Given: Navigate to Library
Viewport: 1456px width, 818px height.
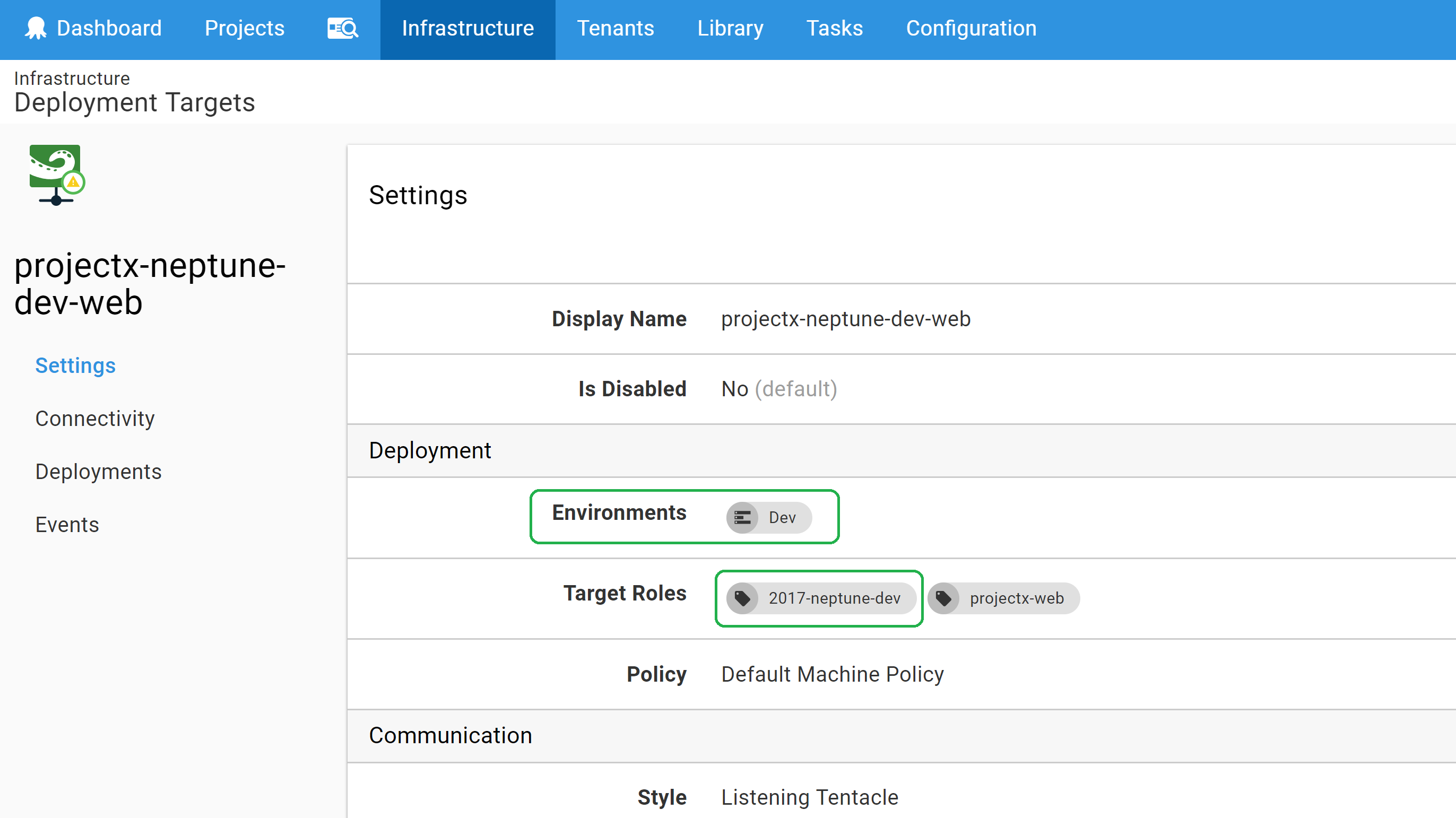Looking at the screenshot, I should [730, 28].
